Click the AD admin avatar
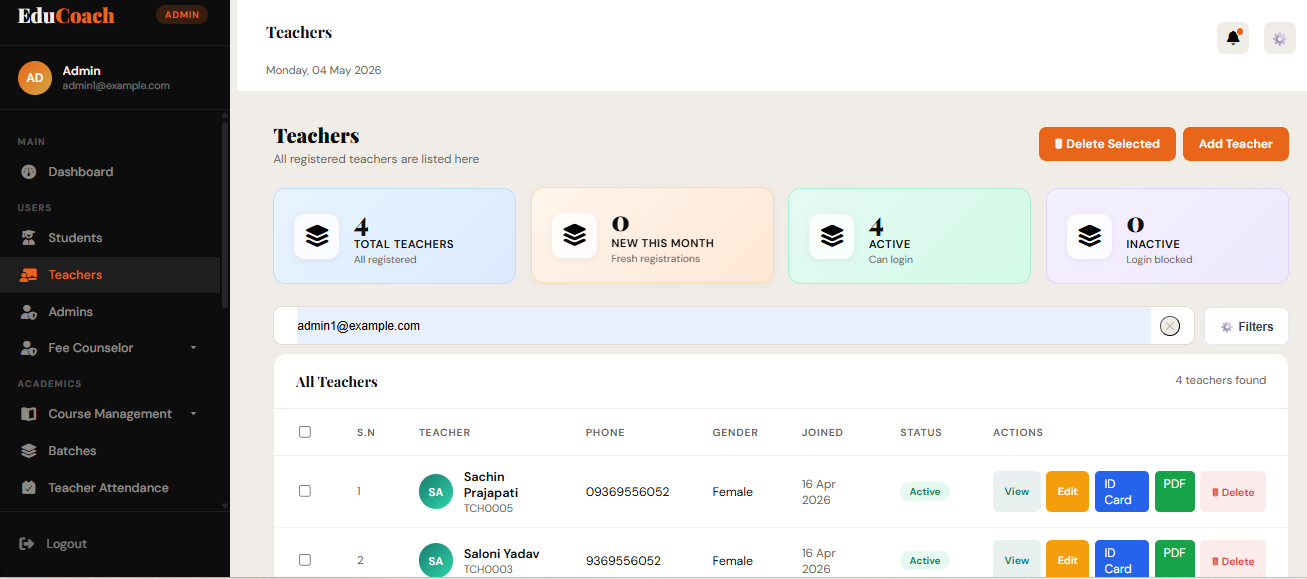Screen dimensions: 1307x579 pyautogui.click(x=35, y=78)
